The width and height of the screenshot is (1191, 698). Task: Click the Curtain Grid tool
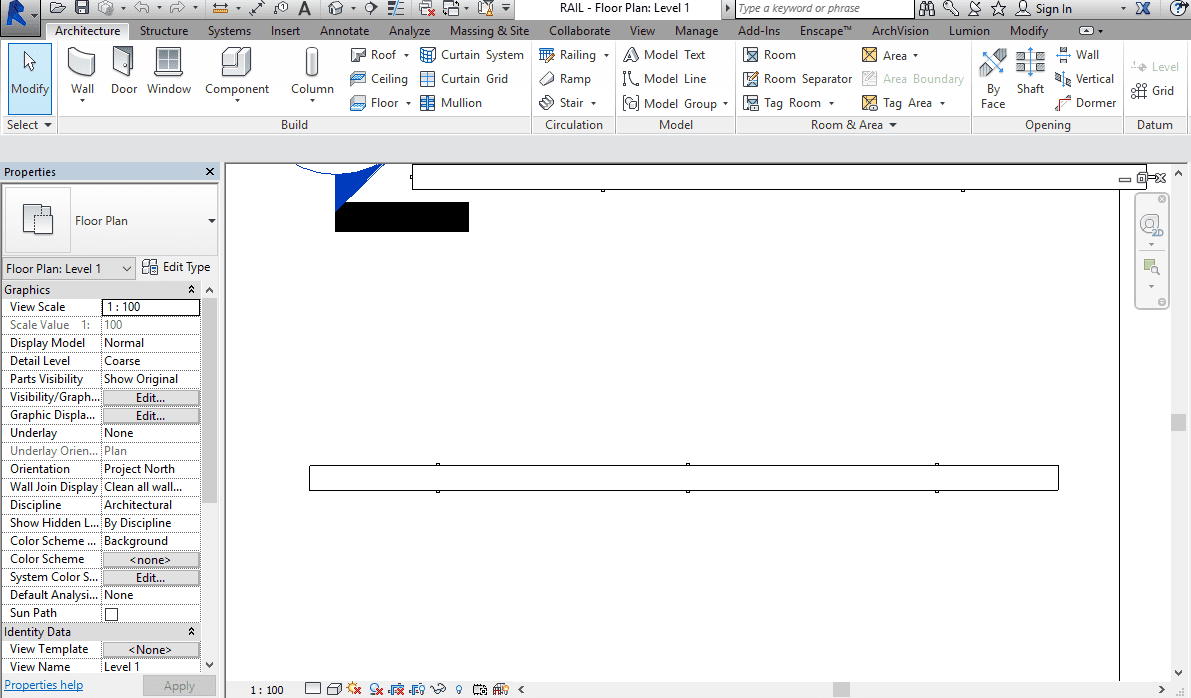[464, 79]
